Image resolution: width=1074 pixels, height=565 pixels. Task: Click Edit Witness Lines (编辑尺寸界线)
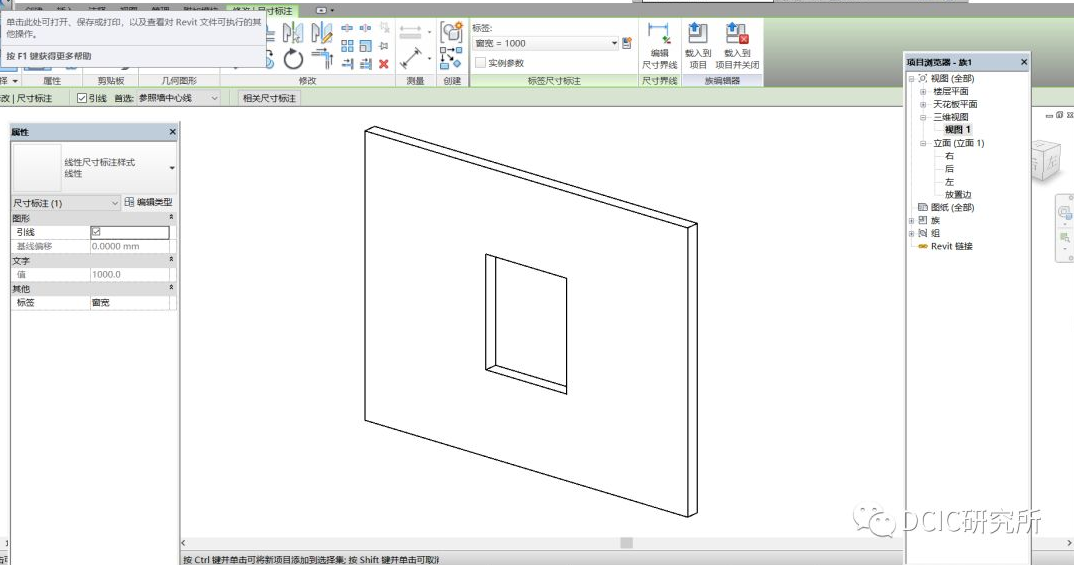click(x=659, y=46)
